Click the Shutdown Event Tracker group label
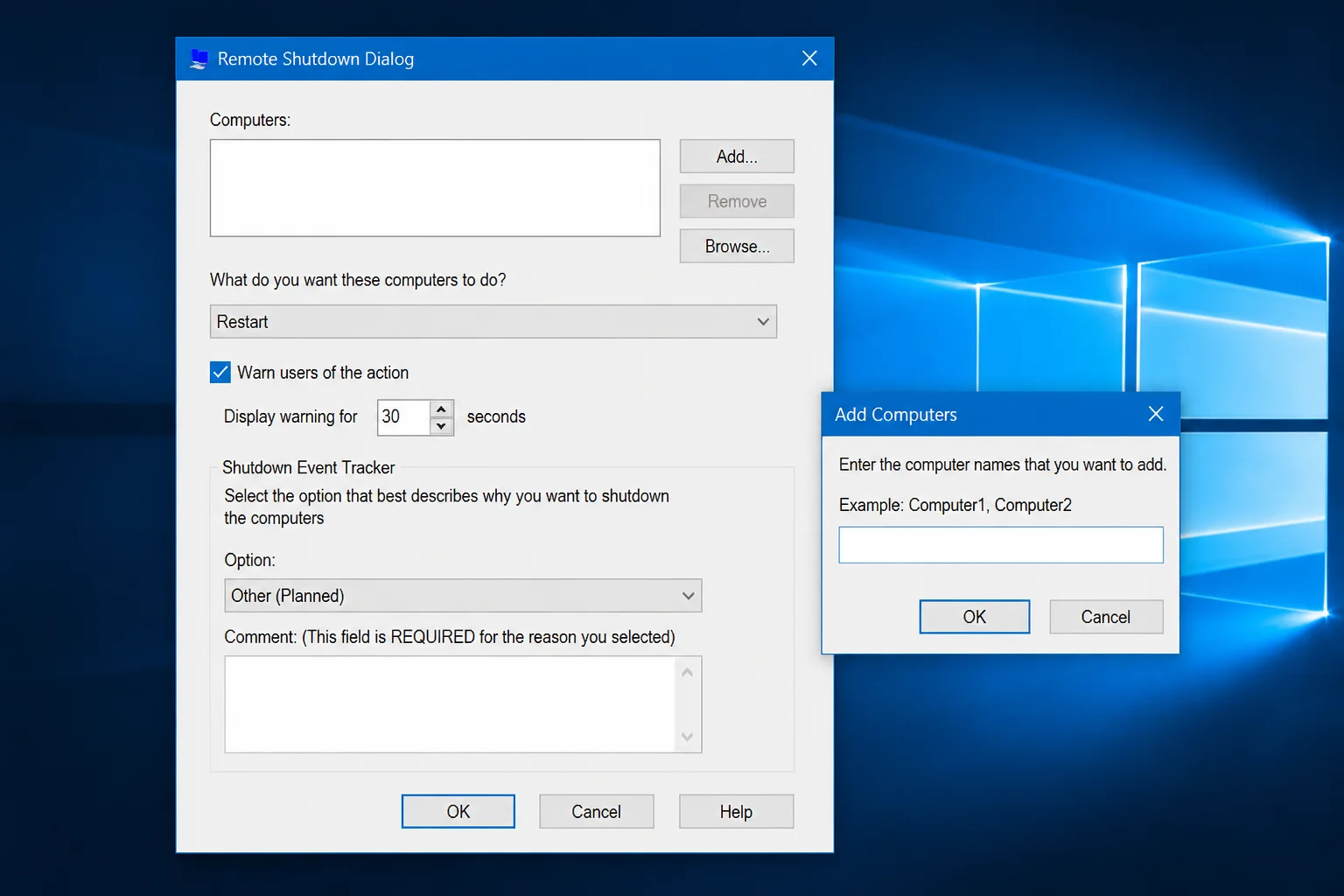Viewport: 1344px width, 896px height. pyautogui.click(x=308, y=467)
